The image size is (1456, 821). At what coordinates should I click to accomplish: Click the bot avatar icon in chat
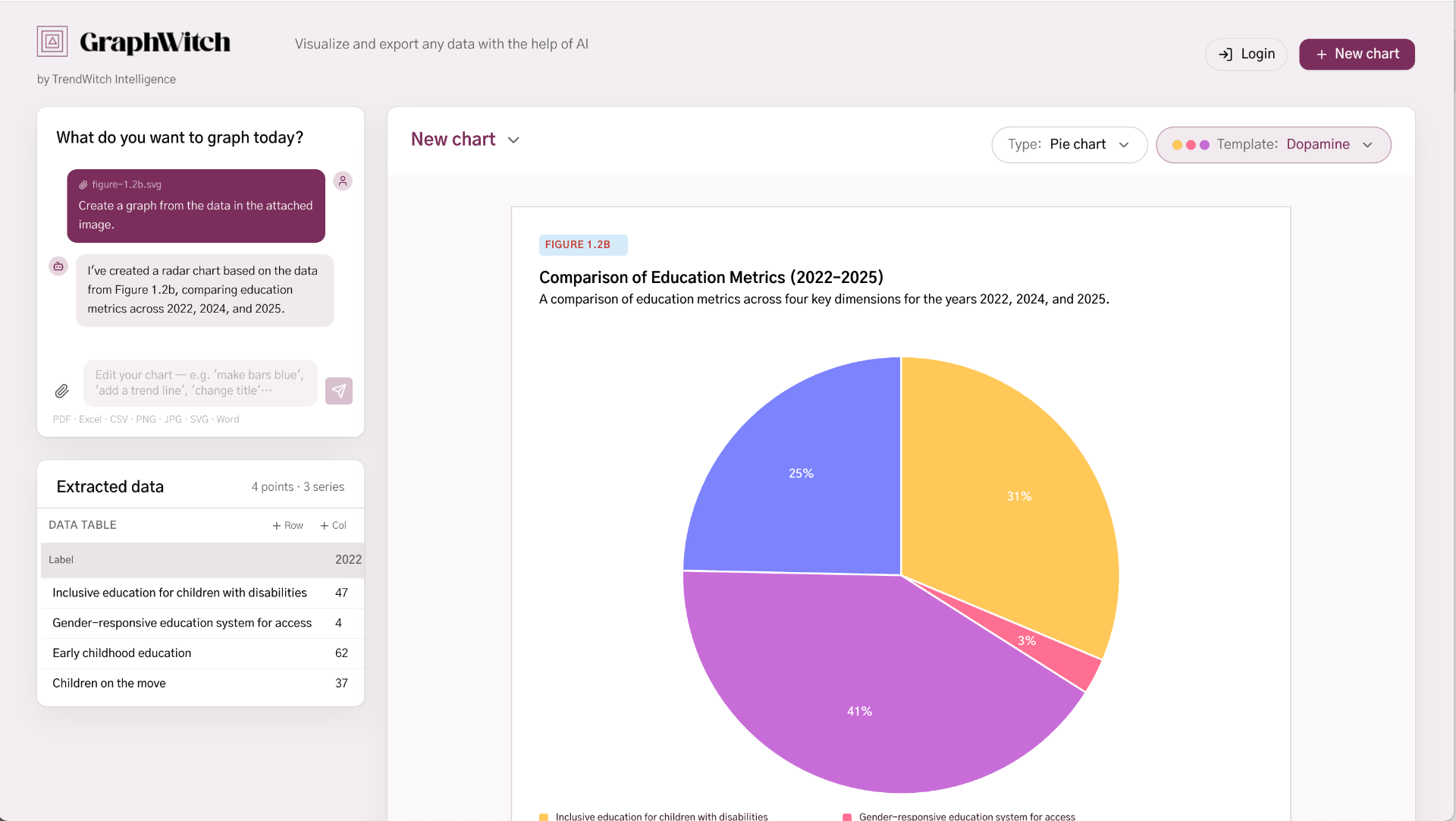(x=58, y=266)
